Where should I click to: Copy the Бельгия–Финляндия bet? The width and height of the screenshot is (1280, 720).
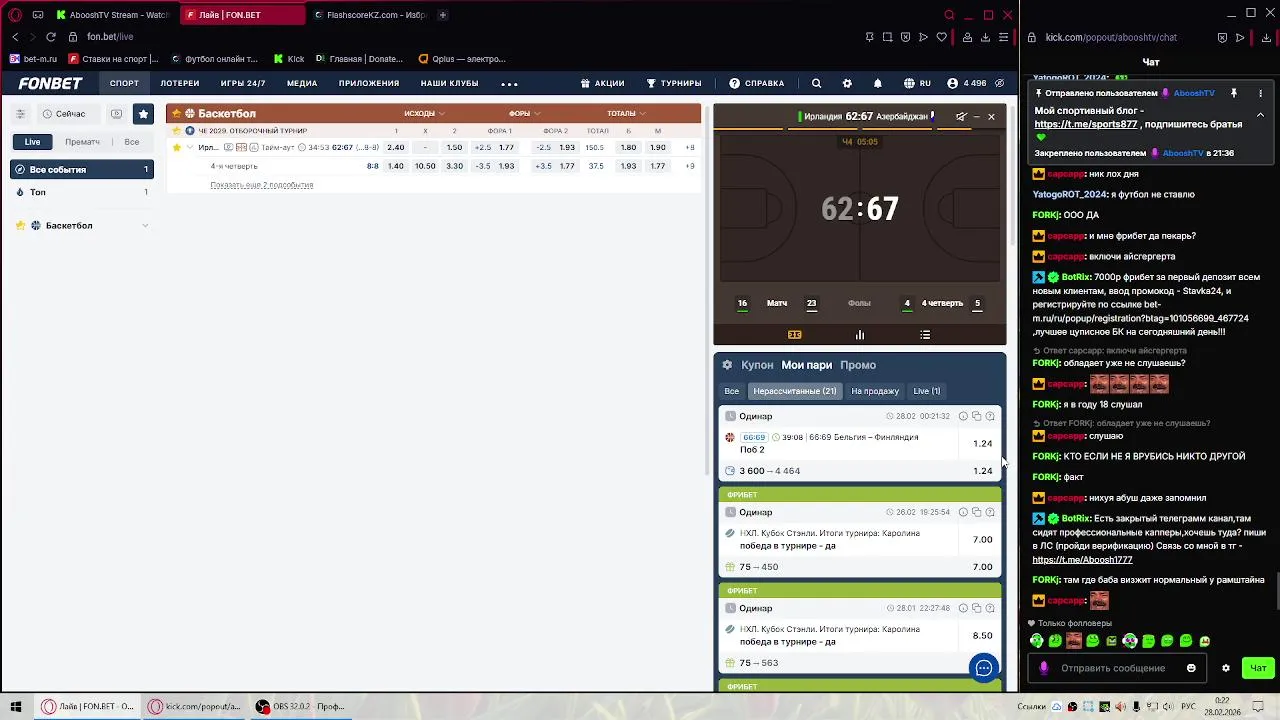977,416
